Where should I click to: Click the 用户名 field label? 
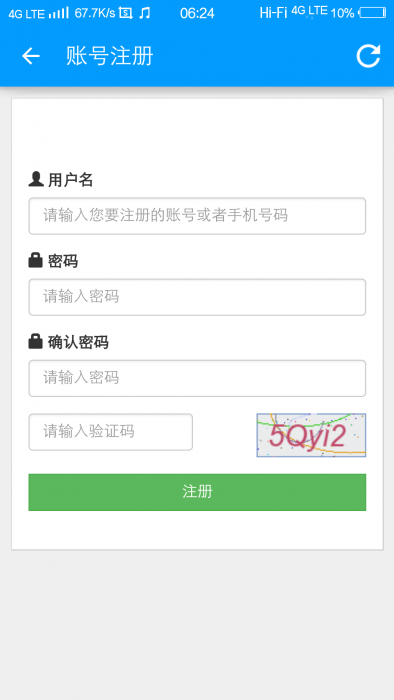71,180
